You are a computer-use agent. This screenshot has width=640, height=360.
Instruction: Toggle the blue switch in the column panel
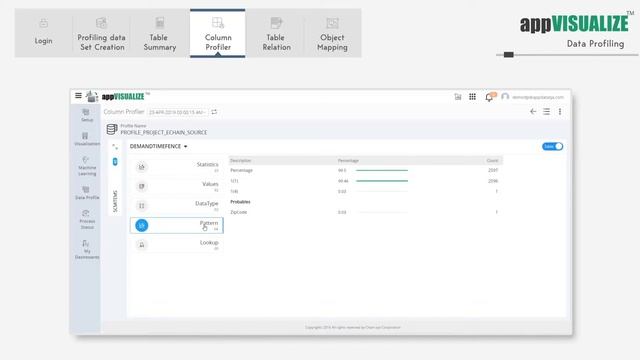coord(552,146)
